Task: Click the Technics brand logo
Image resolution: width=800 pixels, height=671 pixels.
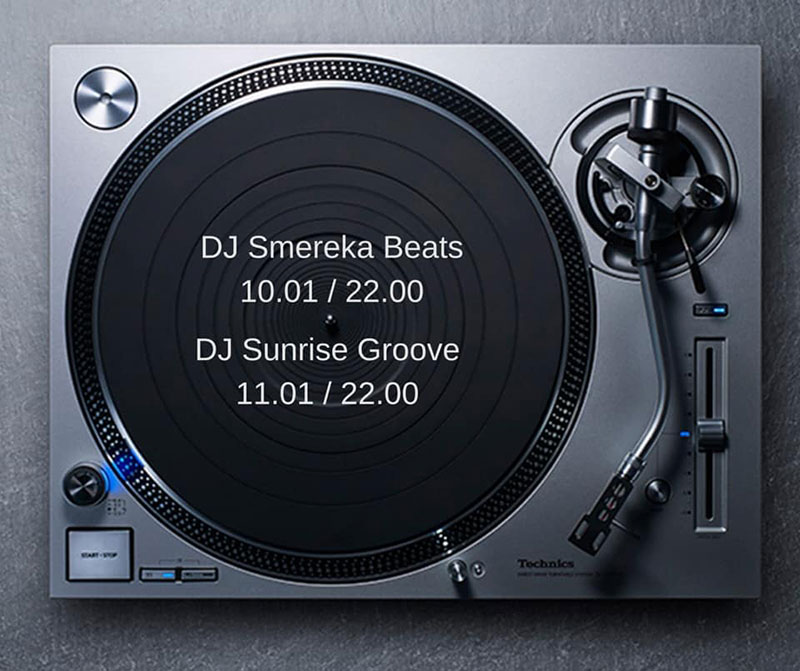Action: [x=544, y=565]
